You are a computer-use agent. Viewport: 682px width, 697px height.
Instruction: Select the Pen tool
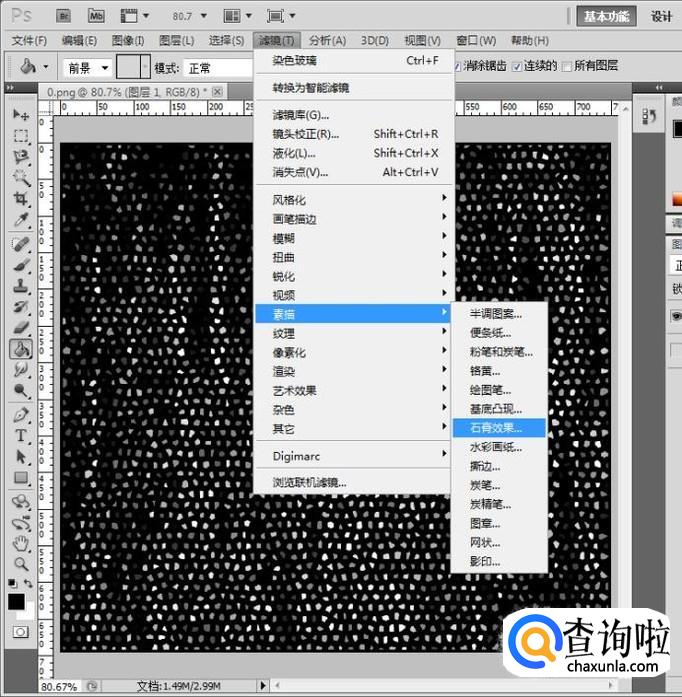pos(20,414)
